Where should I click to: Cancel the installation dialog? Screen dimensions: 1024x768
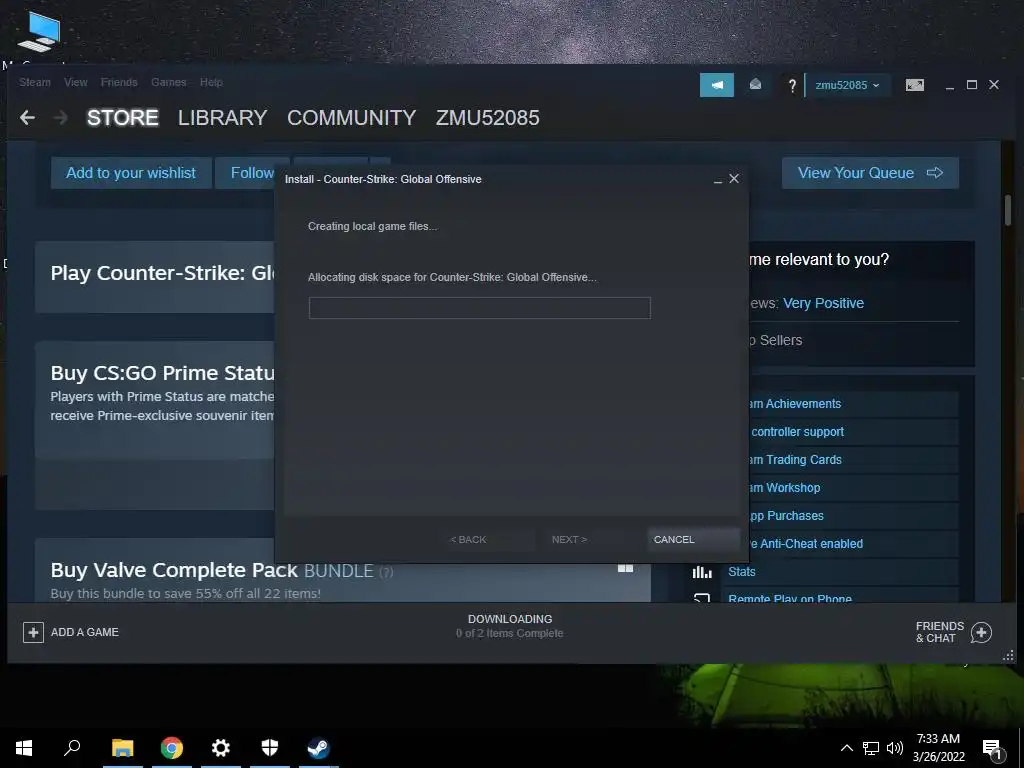point(692,539)
